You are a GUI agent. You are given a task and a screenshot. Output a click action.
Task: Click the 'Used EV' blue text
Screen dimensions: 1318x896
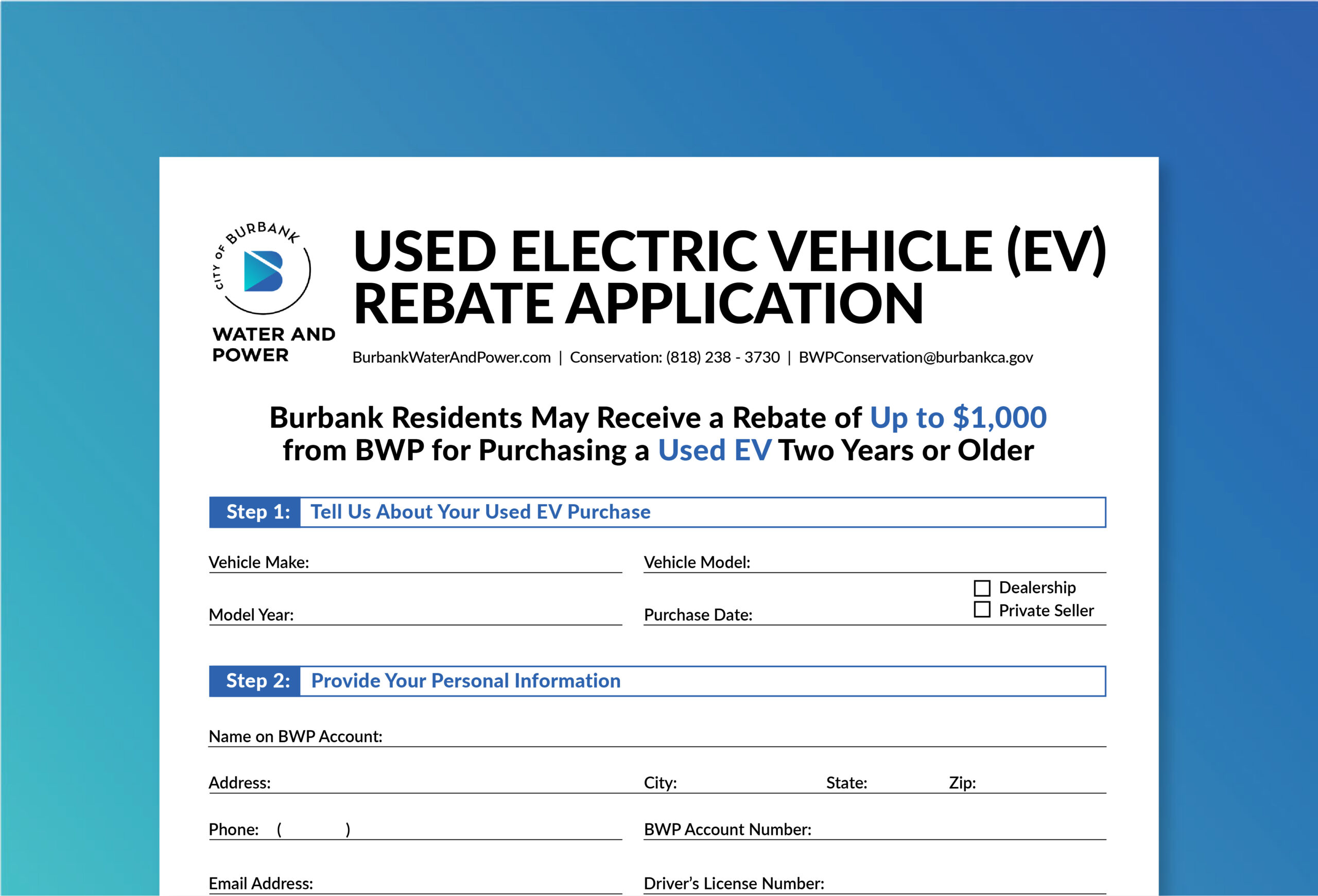point(714,451)
